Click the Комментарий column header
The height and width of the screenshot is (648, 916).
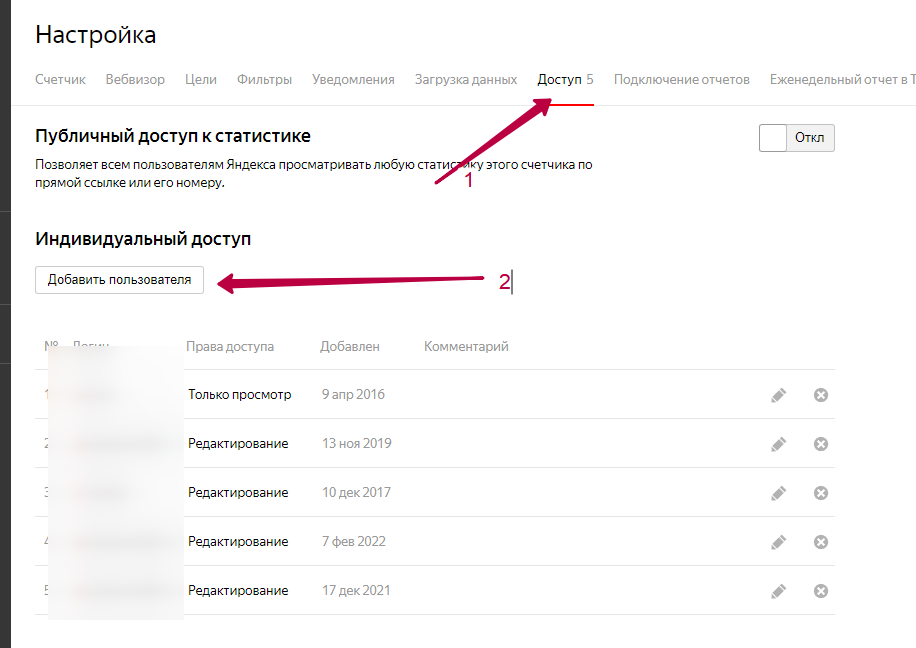(x=466, y=346)
